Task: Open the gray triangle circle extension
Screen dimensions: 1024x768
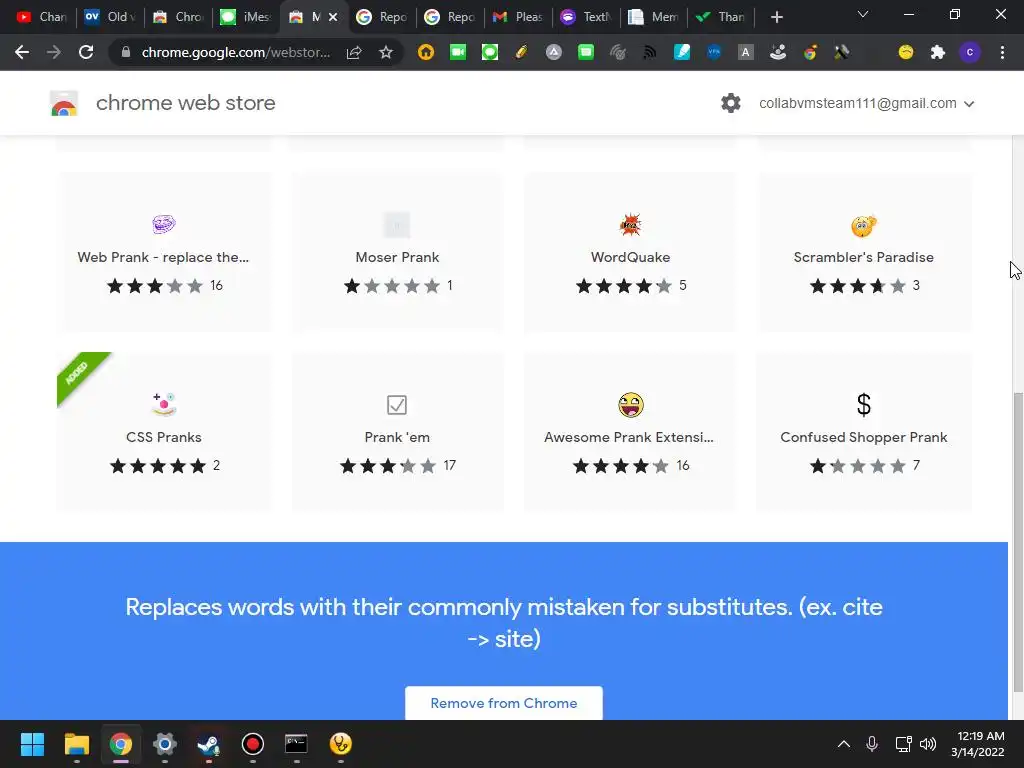Action: [554, 52]
